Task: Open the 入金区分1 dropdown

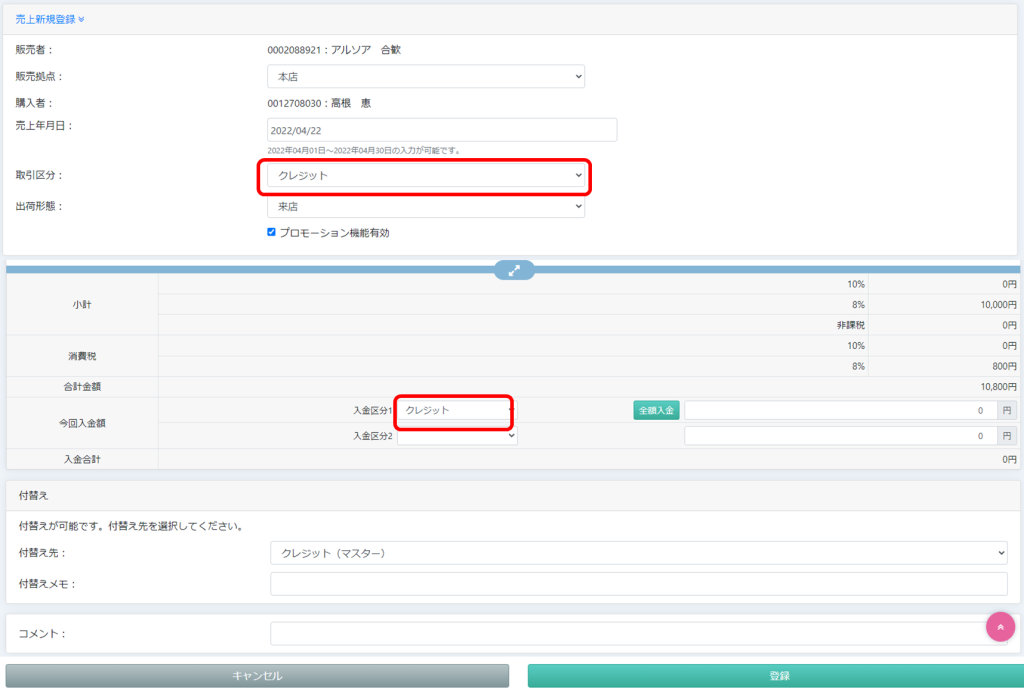Action: (456, 410)
